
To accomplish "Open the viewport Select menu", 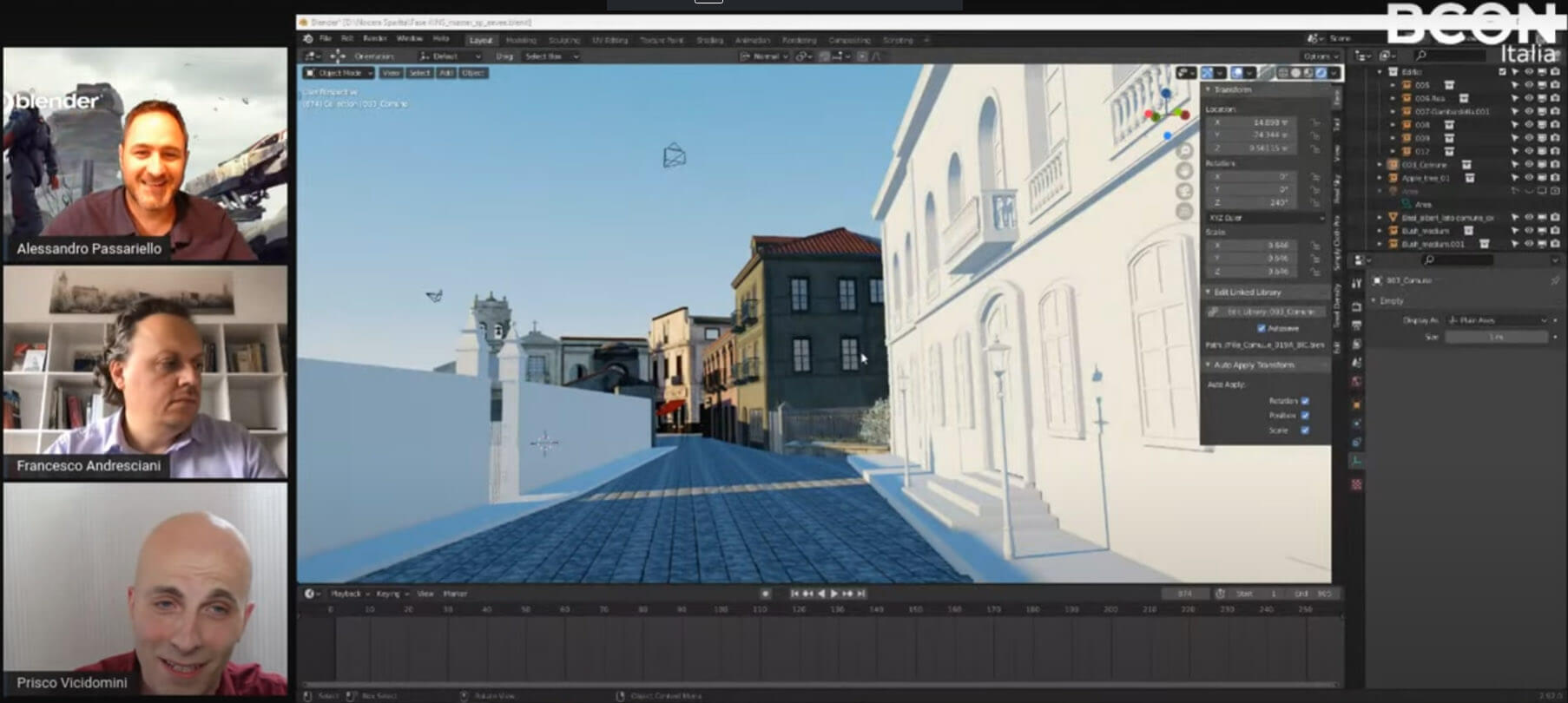I will [419, 73].
